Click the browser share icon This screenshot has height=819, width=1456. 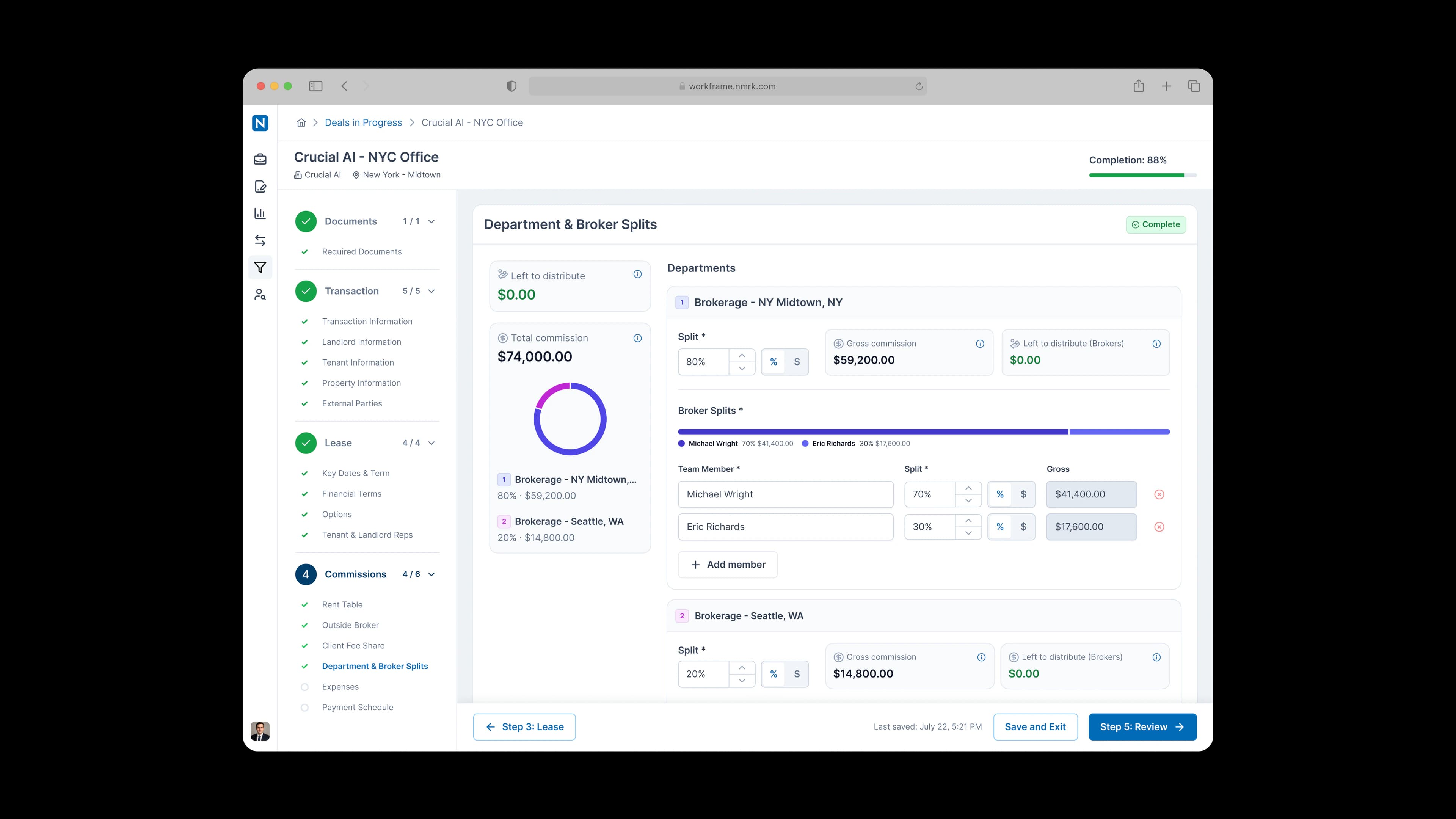pyautogui.click(x=1139, y=86)
